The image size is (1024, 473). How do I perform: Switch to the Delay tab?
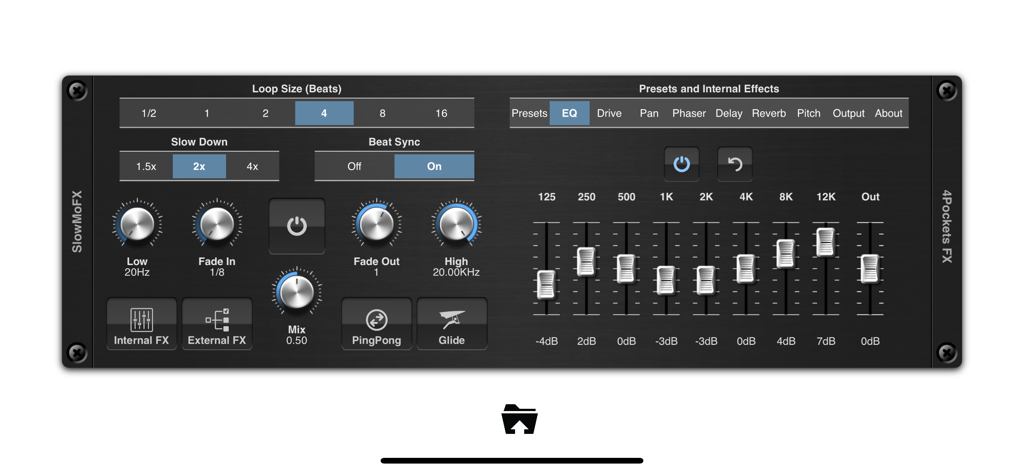[x=729, y=113]
